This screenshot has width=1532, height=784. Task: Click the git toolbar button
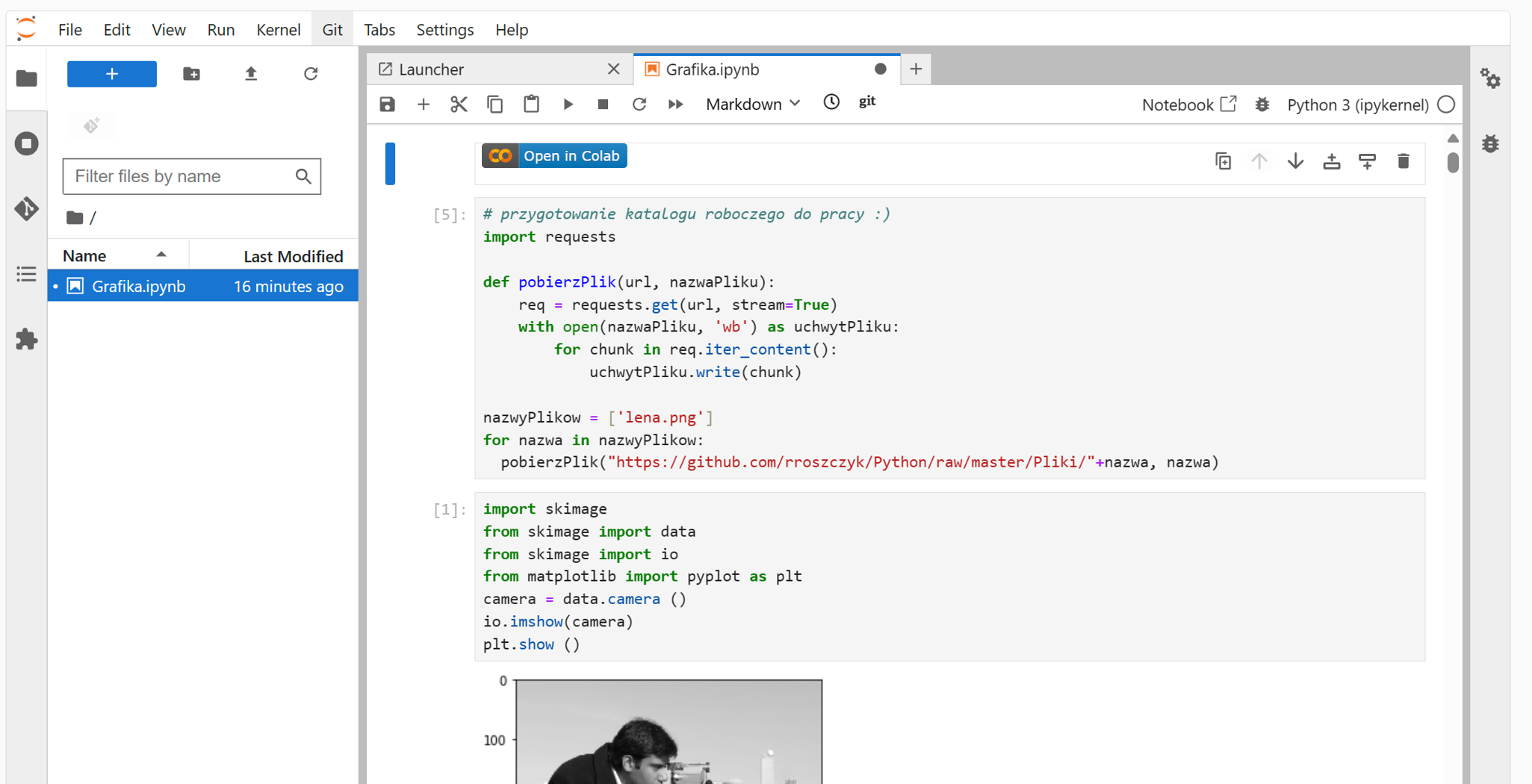(867, 102)
